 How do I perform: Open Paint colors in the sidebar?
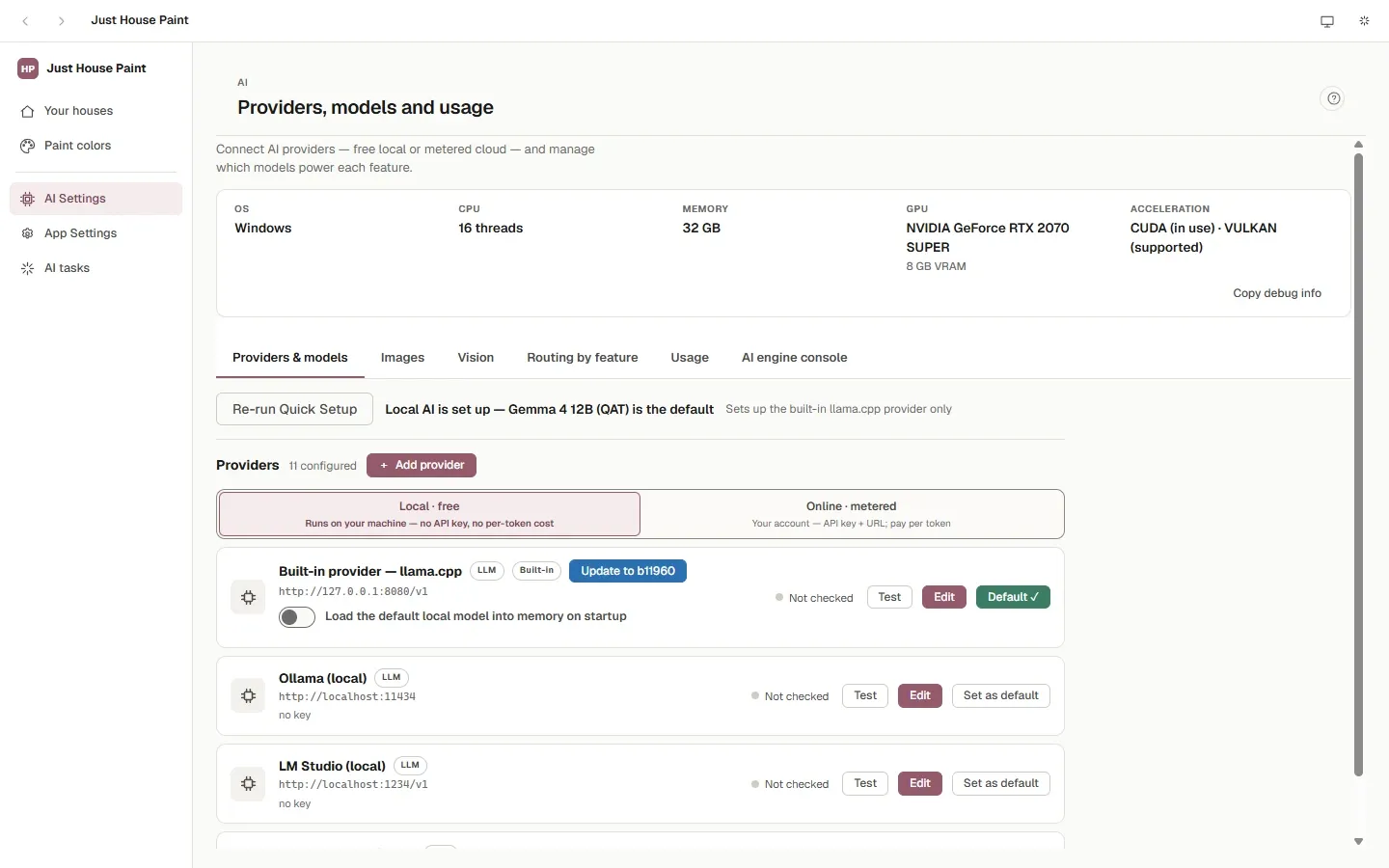[x=95, y=146]
